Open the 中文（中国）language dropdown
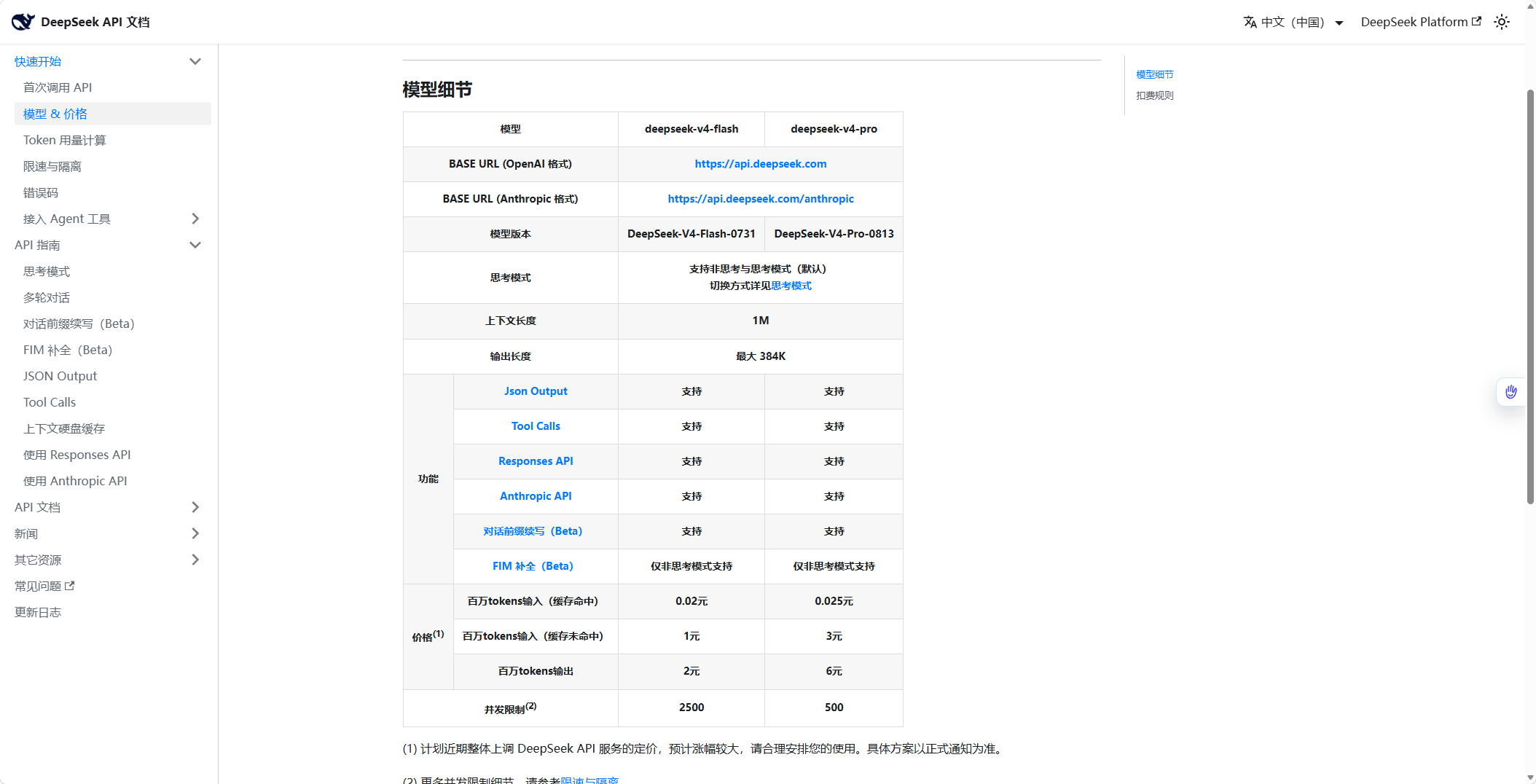 (1294, 22)
